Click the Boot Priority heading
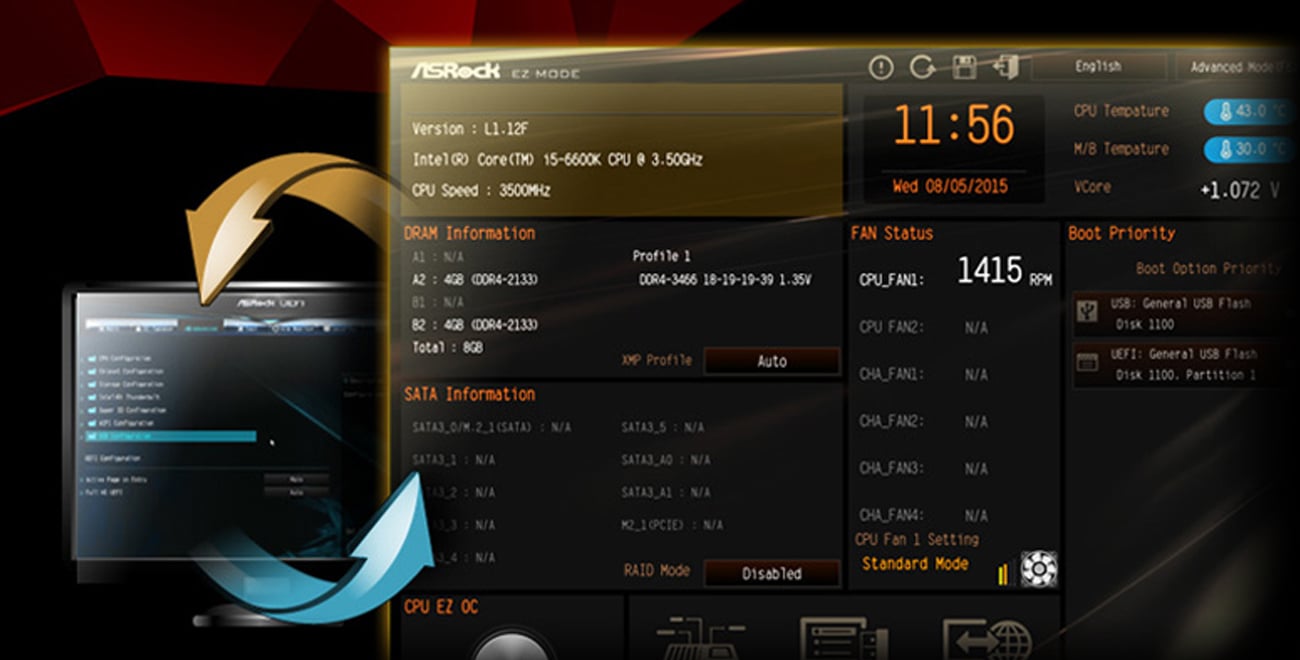 coord(1121,233)
